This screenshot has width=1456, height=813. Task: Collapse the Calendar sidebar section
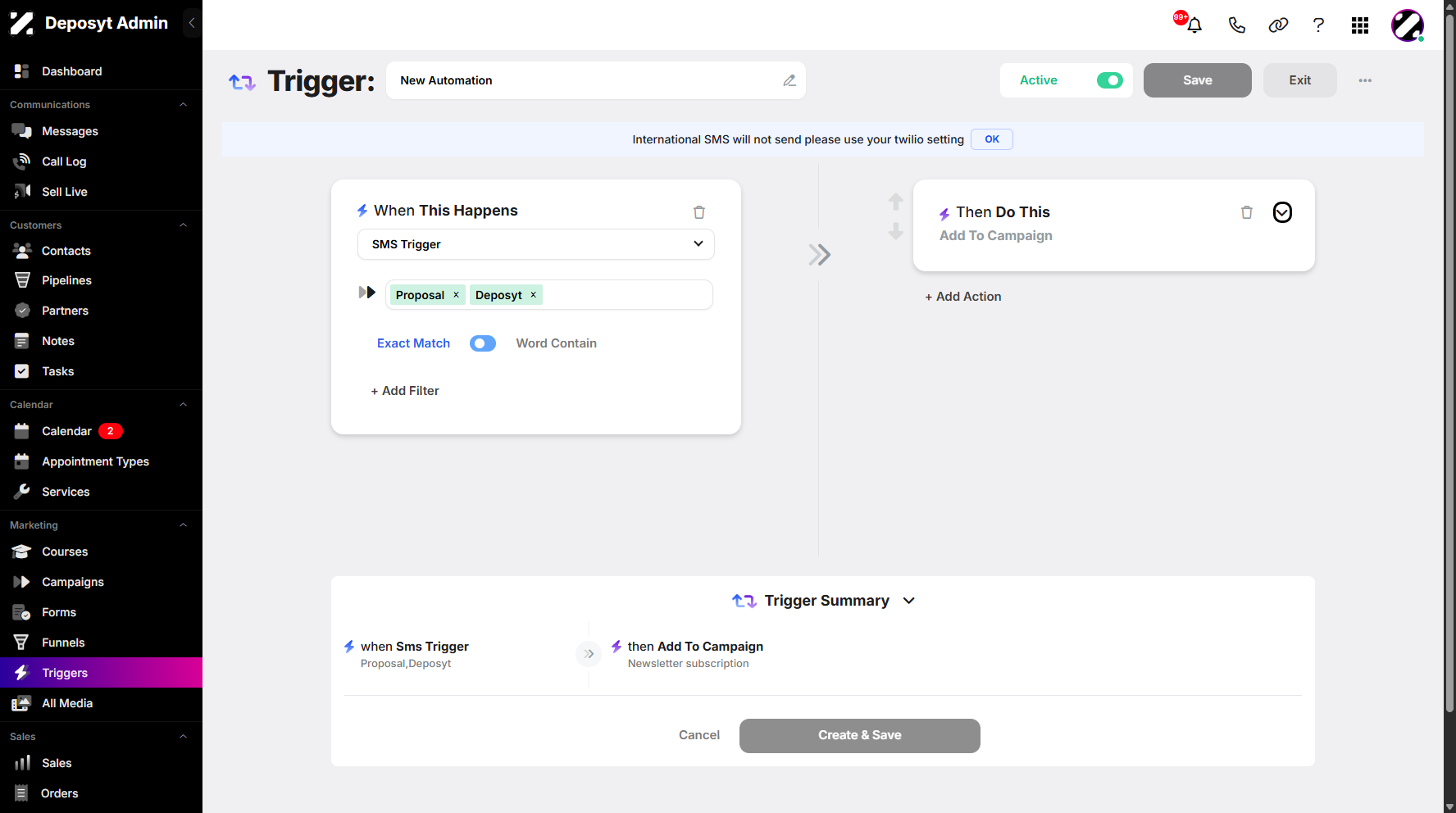[184, 405]
